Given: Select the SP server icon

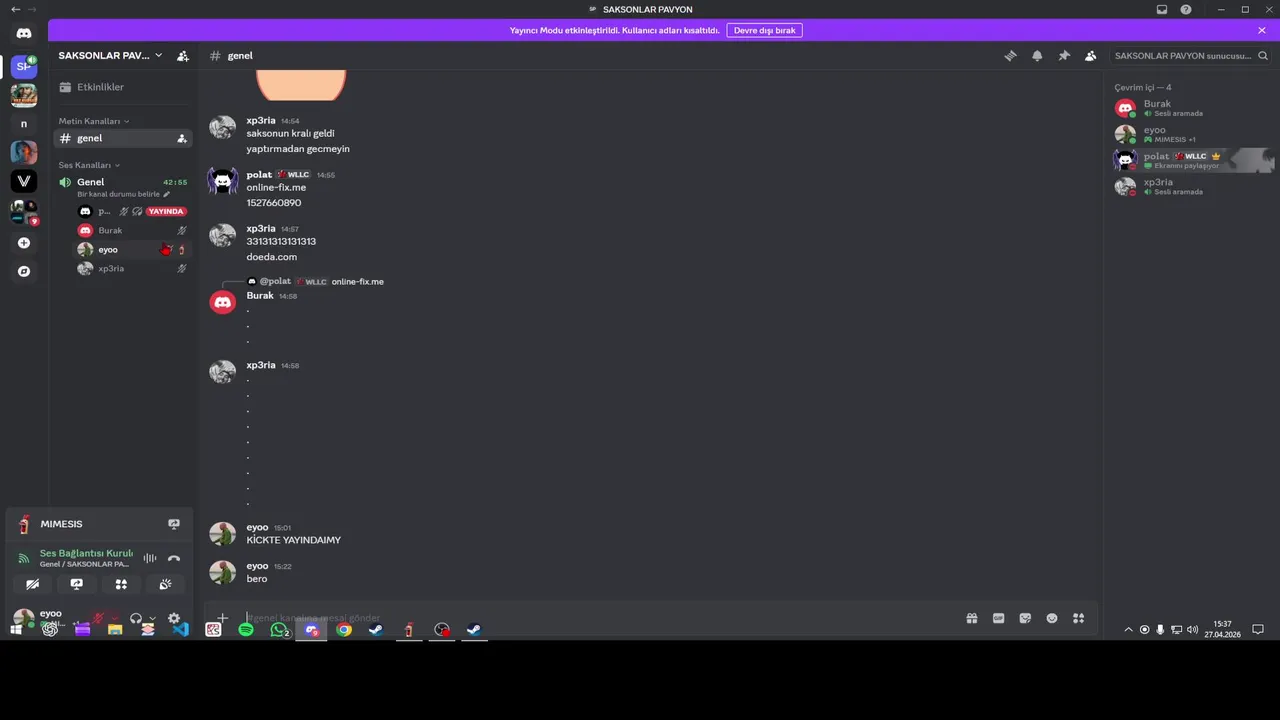Looking at the screenshot, I should 24,66.
